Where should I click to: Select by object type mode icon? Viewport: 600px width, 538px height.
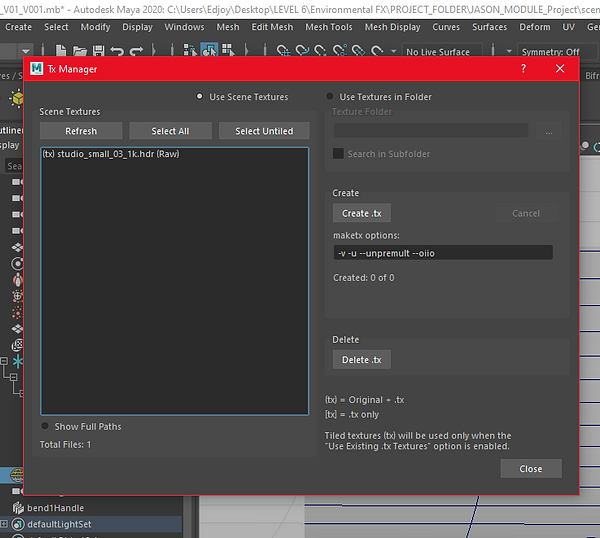209,50
